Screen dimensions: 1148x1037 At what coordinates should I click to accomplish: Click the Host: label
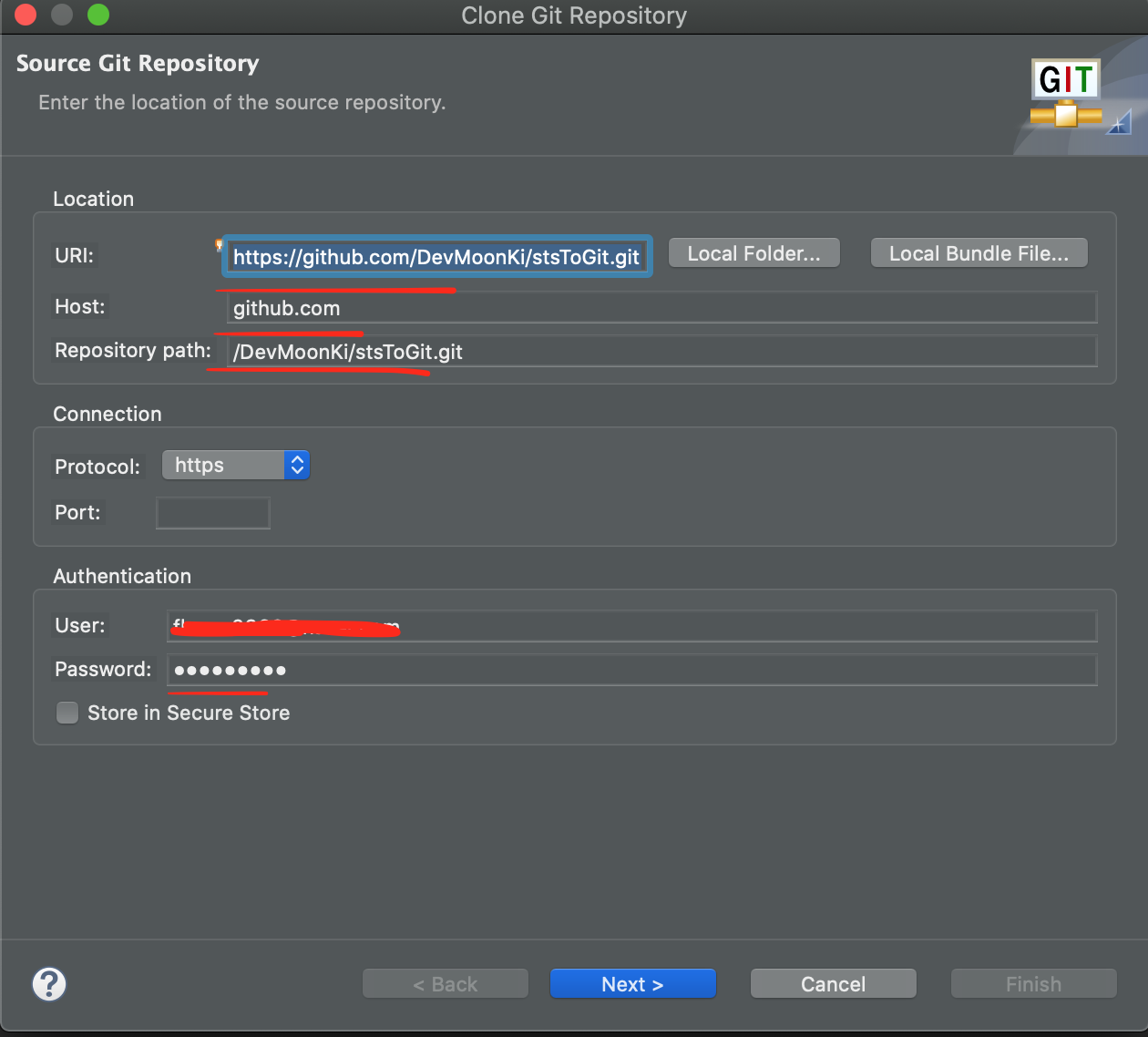pos(80,306)
